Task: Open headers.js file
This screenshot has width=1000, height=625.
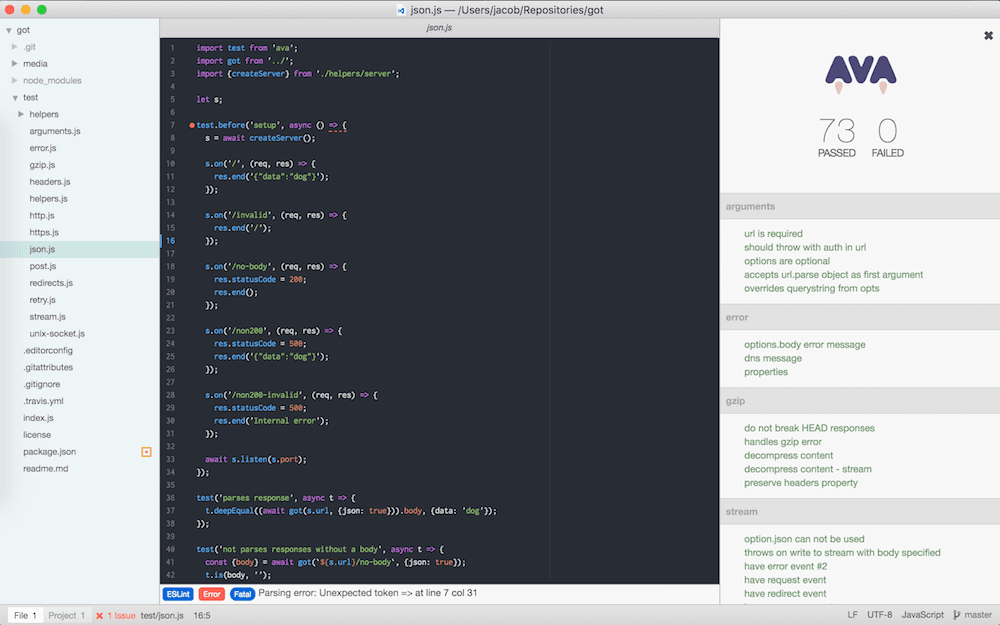Action: click(x=50, y=182)
